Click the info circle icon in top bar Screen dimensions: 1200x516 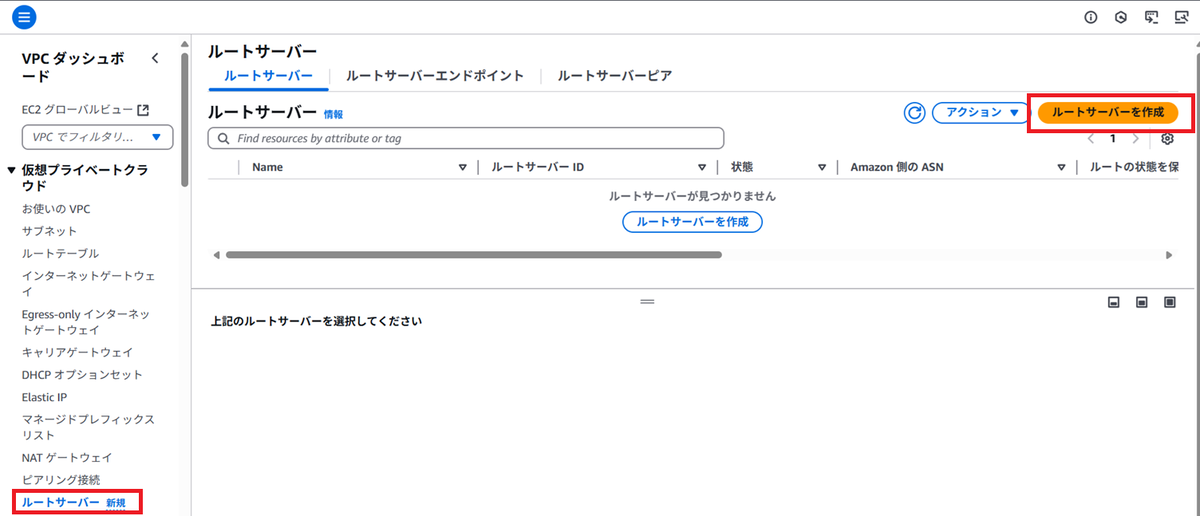tap(1092, 17)
